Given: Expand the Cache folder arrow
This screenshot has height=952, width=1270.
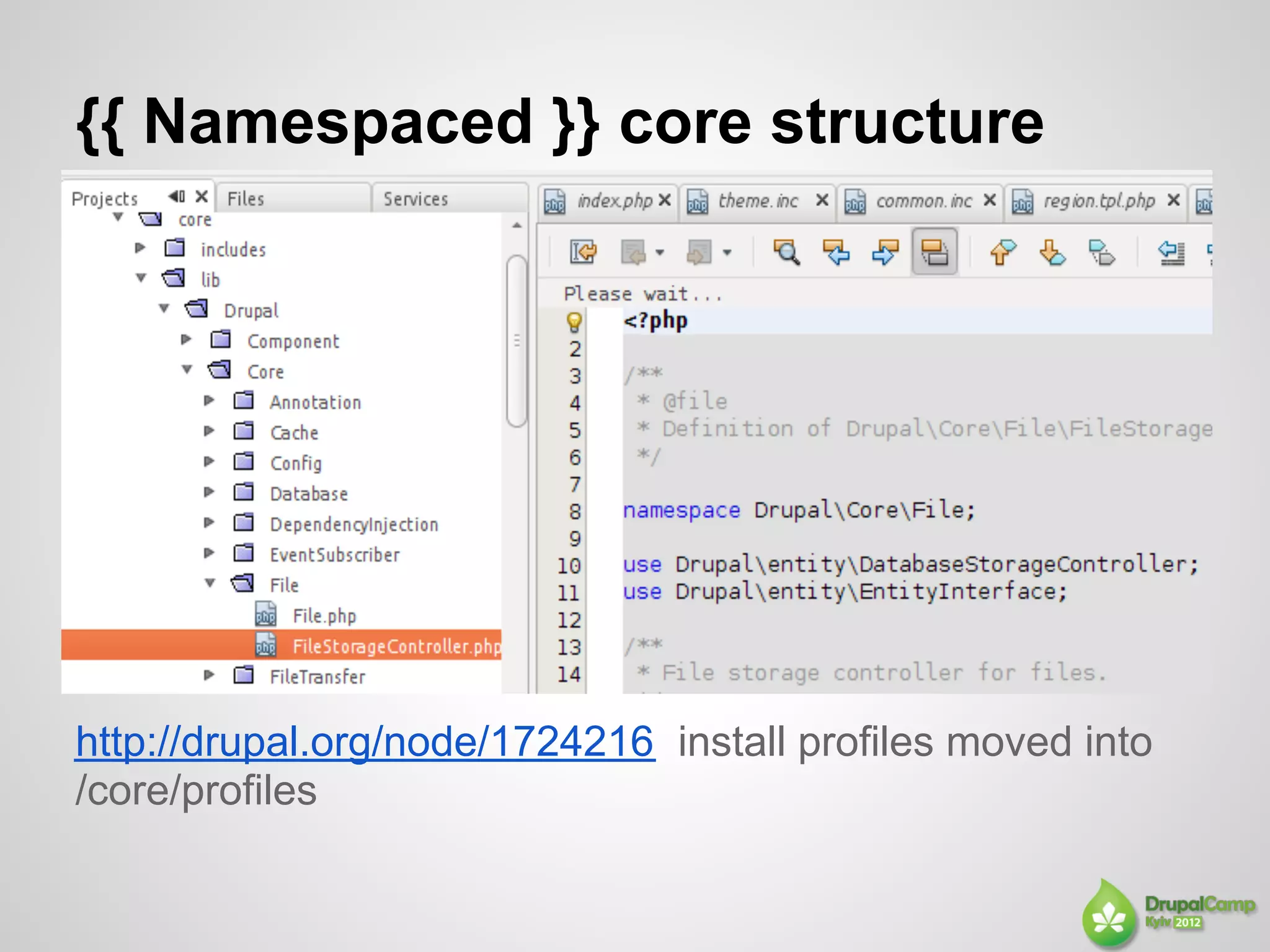Looking at the screenshot, I should coord(209,431).
